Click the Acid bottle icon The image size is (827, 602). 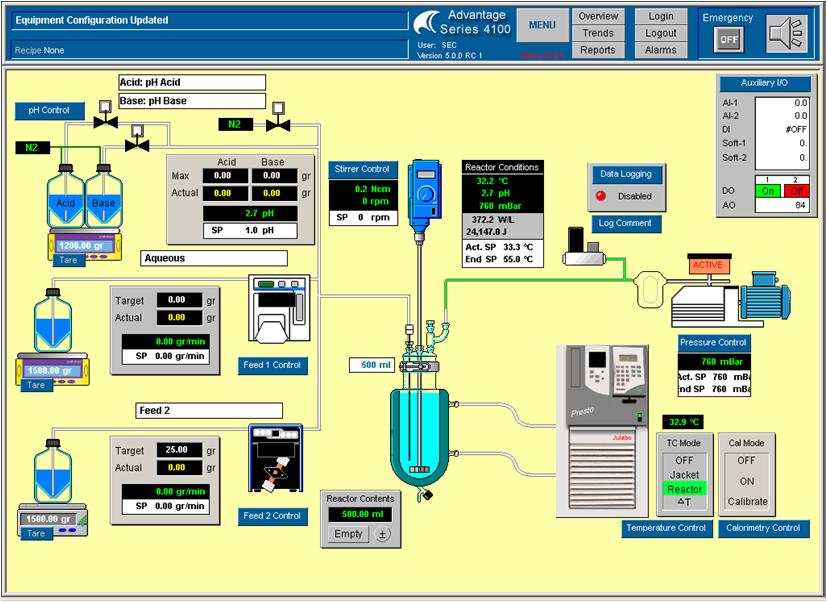tap(65, 196)
